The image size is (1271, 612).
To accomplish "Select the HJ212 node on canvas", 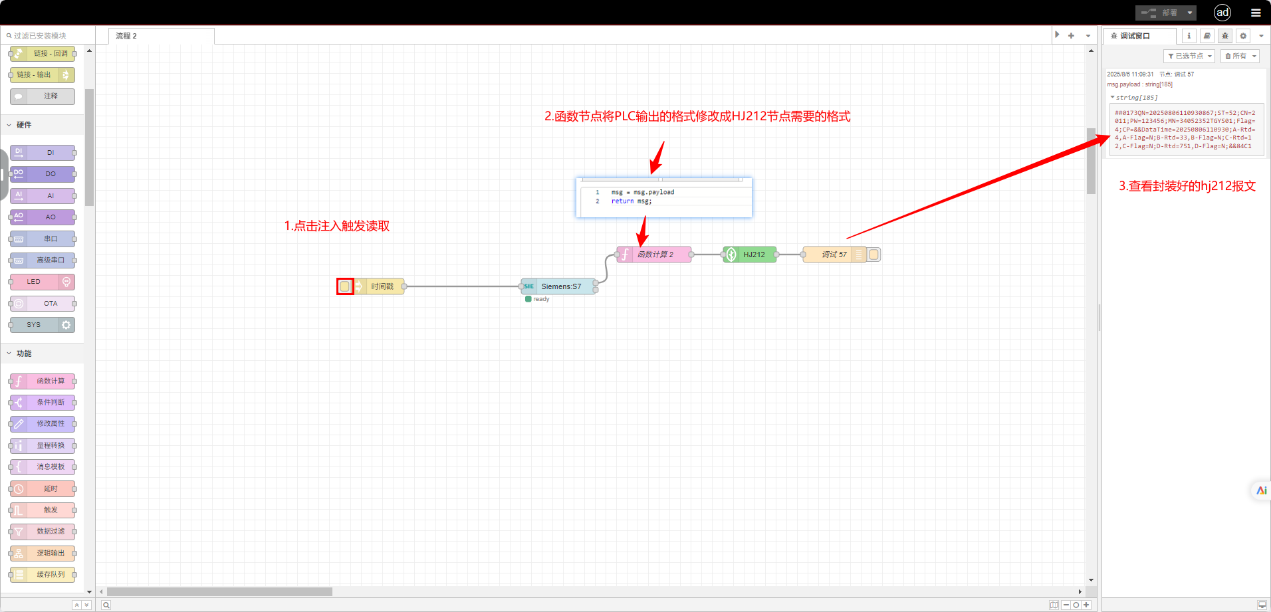I will 750,255.
